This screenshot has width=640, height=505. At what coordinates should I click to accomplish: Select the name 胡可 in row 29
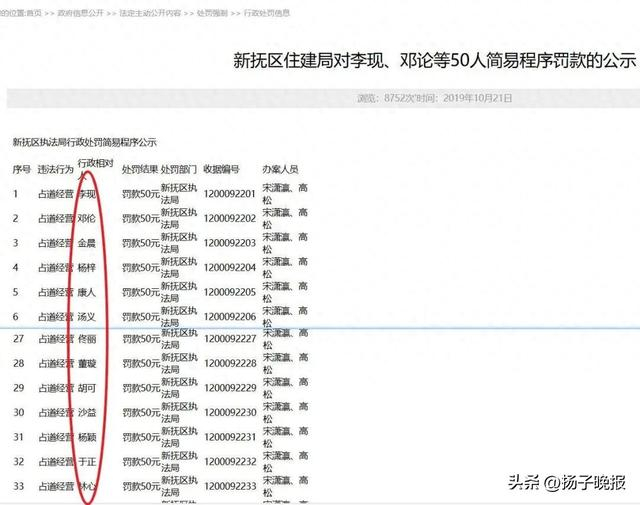click(x=87, y=388)
